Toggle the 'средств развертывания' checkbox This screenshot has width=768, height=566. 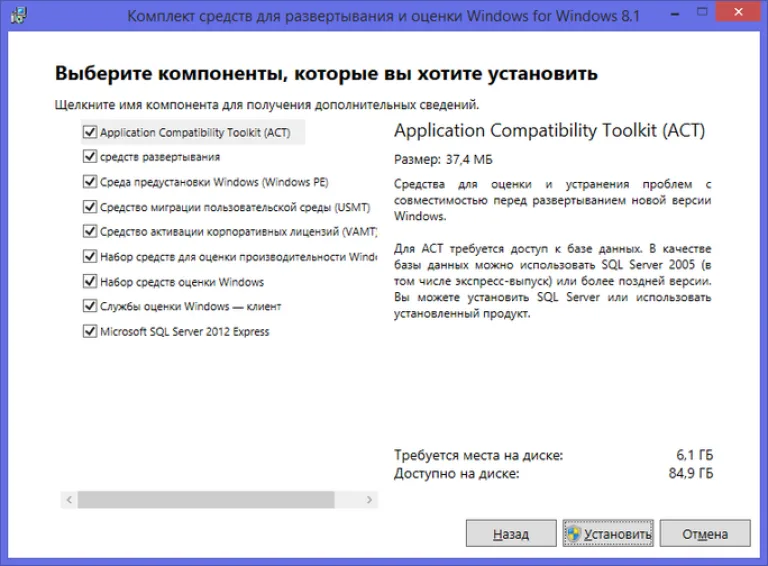tap(90, 157)
